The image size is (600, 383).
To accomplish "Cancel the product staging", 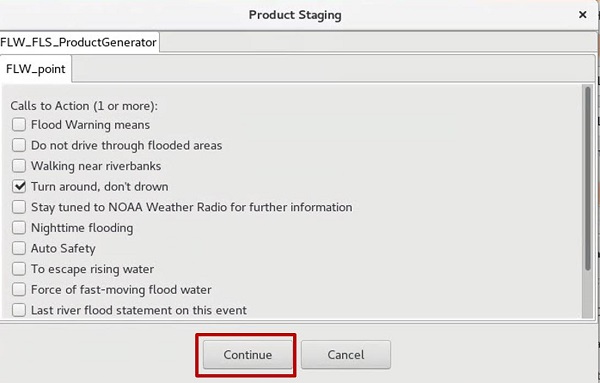I will tap(346, 355).
